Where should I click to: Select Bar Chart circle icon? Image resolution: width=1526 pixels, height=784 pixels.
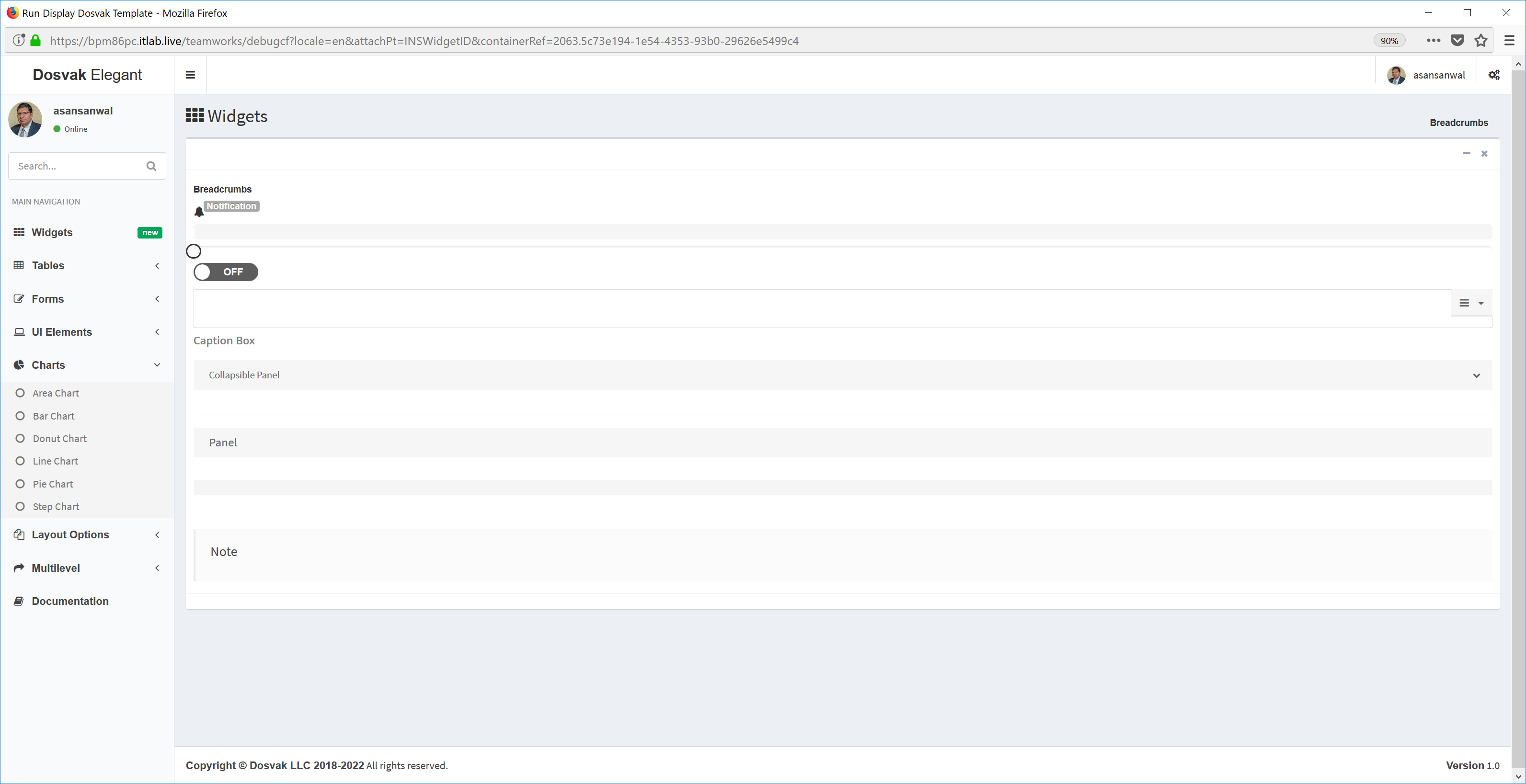click(x=20, y=416)
